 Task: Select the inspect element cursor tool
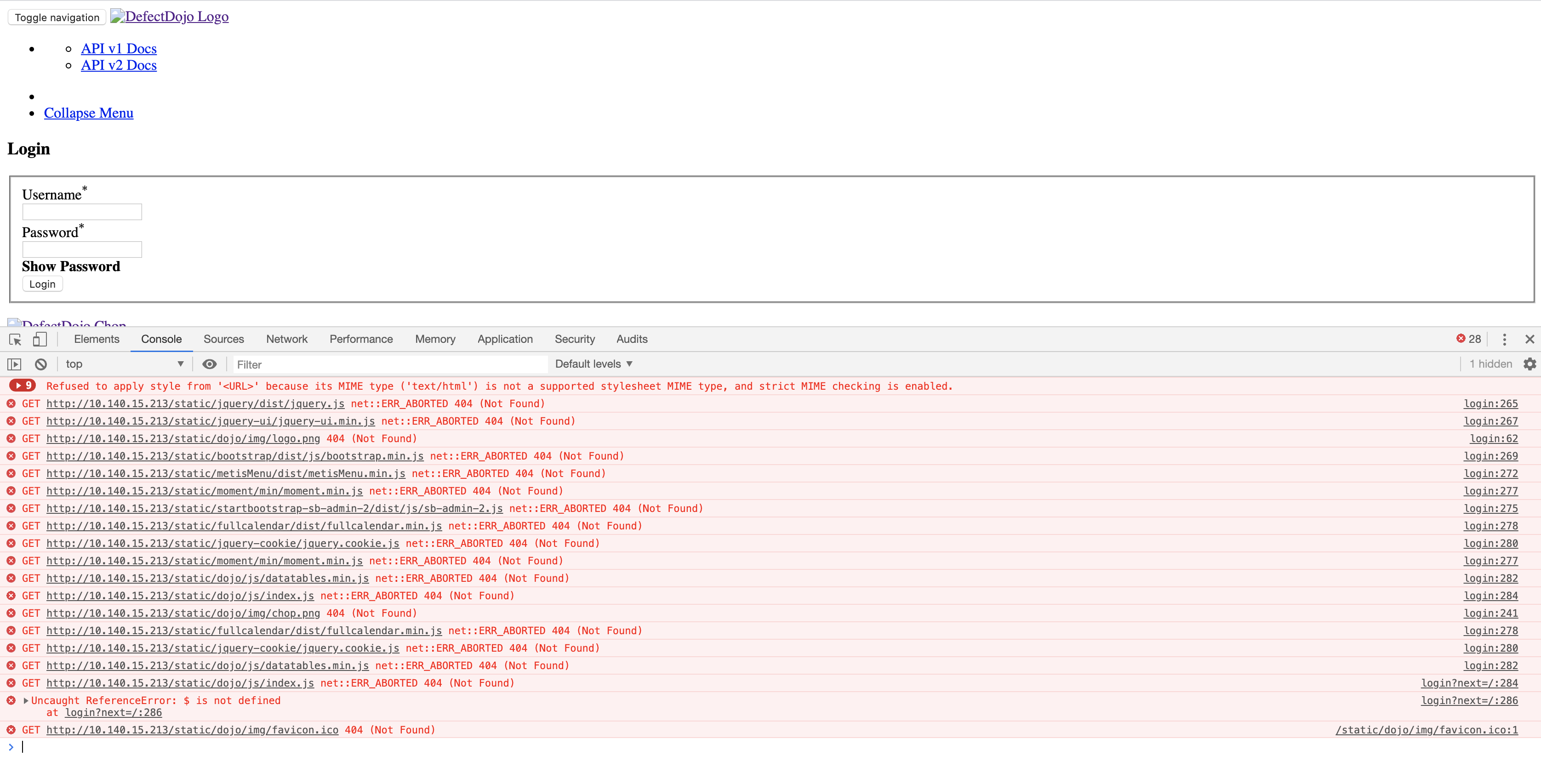[x=14, y=339]
